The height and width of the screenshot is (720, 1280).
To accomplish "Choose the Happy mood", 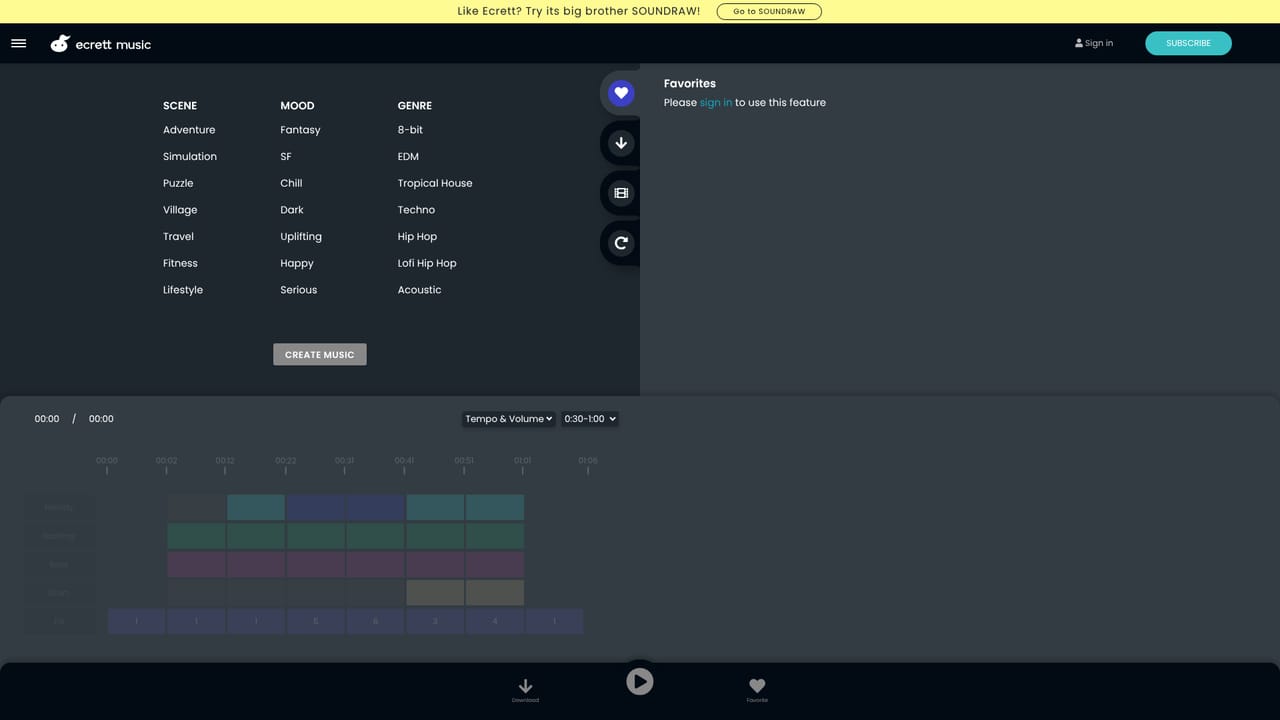I will [x=297, y=263].
